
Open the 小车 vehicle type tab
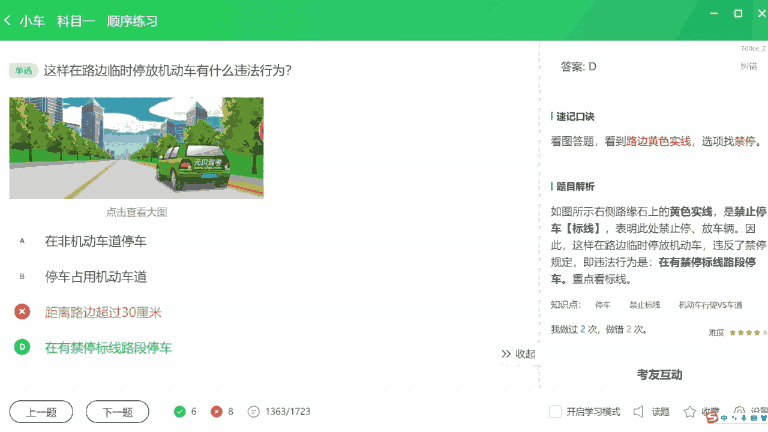tap(32, 21)
